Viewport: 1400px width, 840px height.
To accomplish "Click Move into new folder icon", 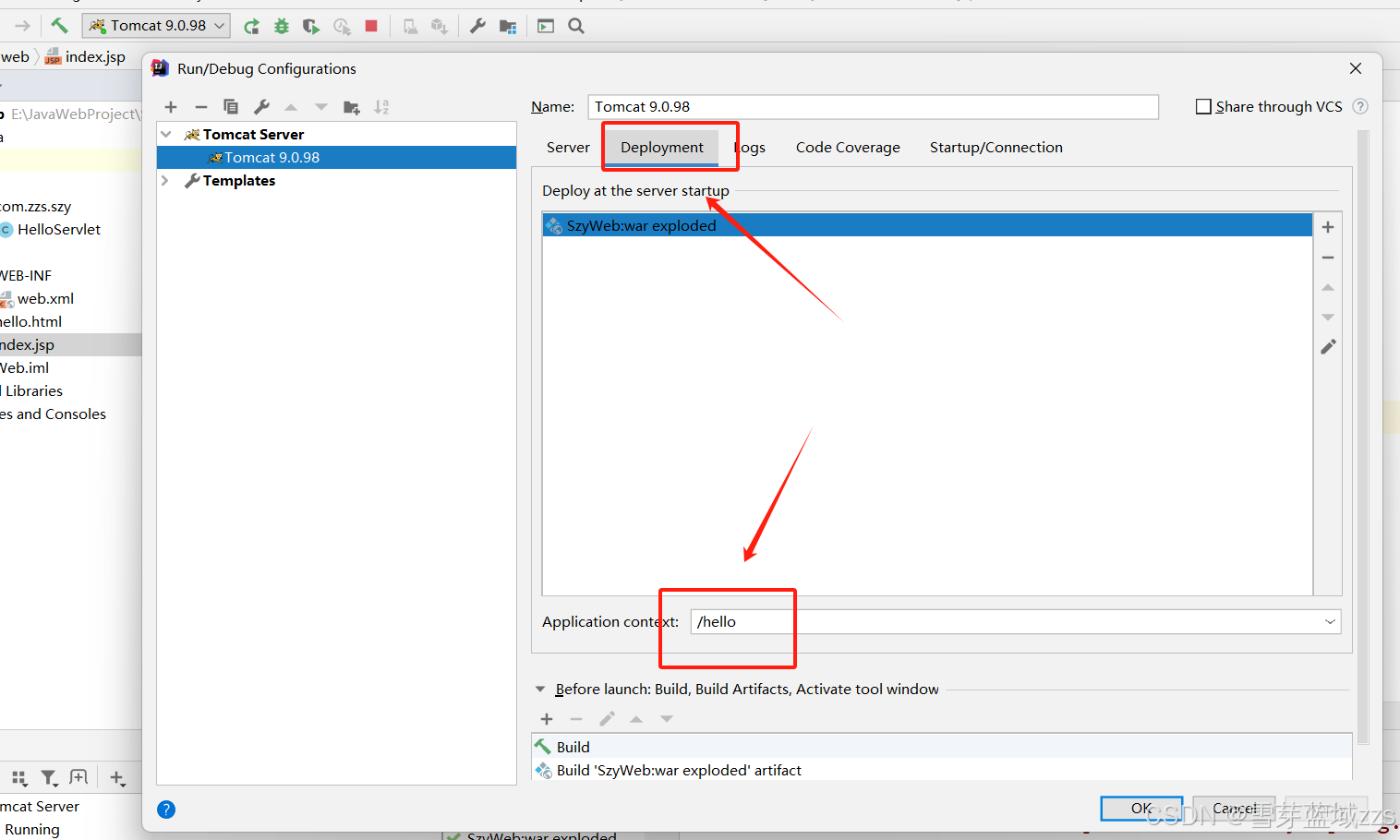I will pyautogui.click(x=352, y=107).
